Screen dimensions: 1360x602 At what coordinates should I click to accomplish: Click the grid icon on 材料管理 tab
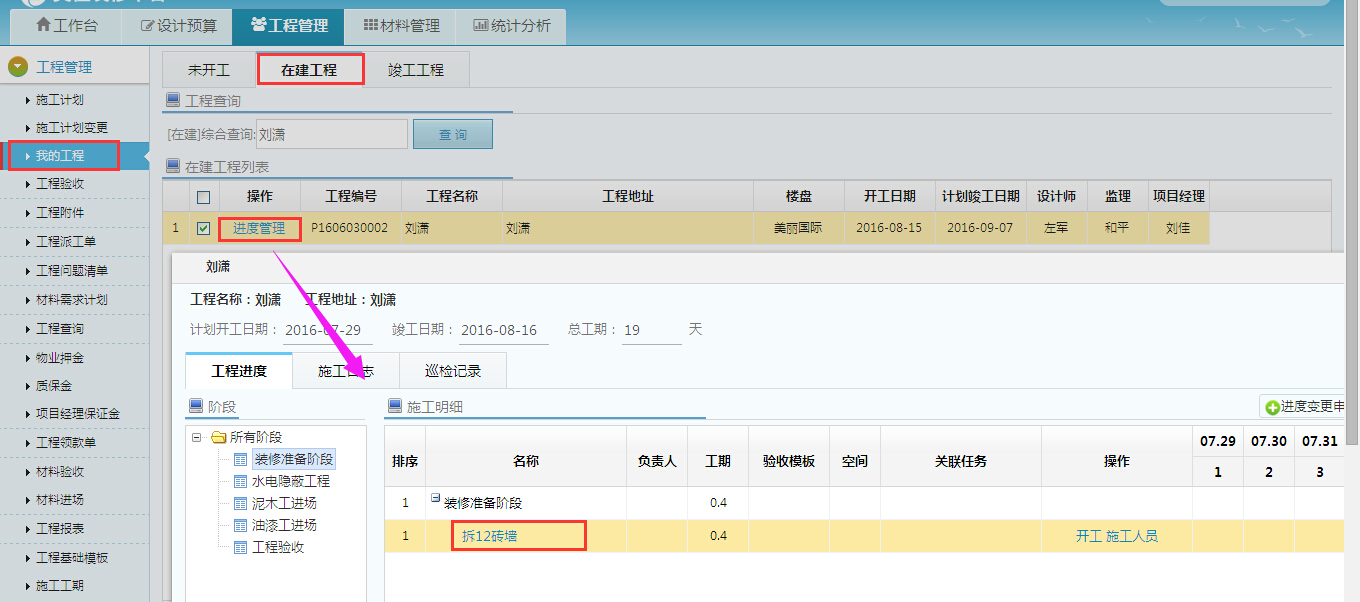(370, 26)
